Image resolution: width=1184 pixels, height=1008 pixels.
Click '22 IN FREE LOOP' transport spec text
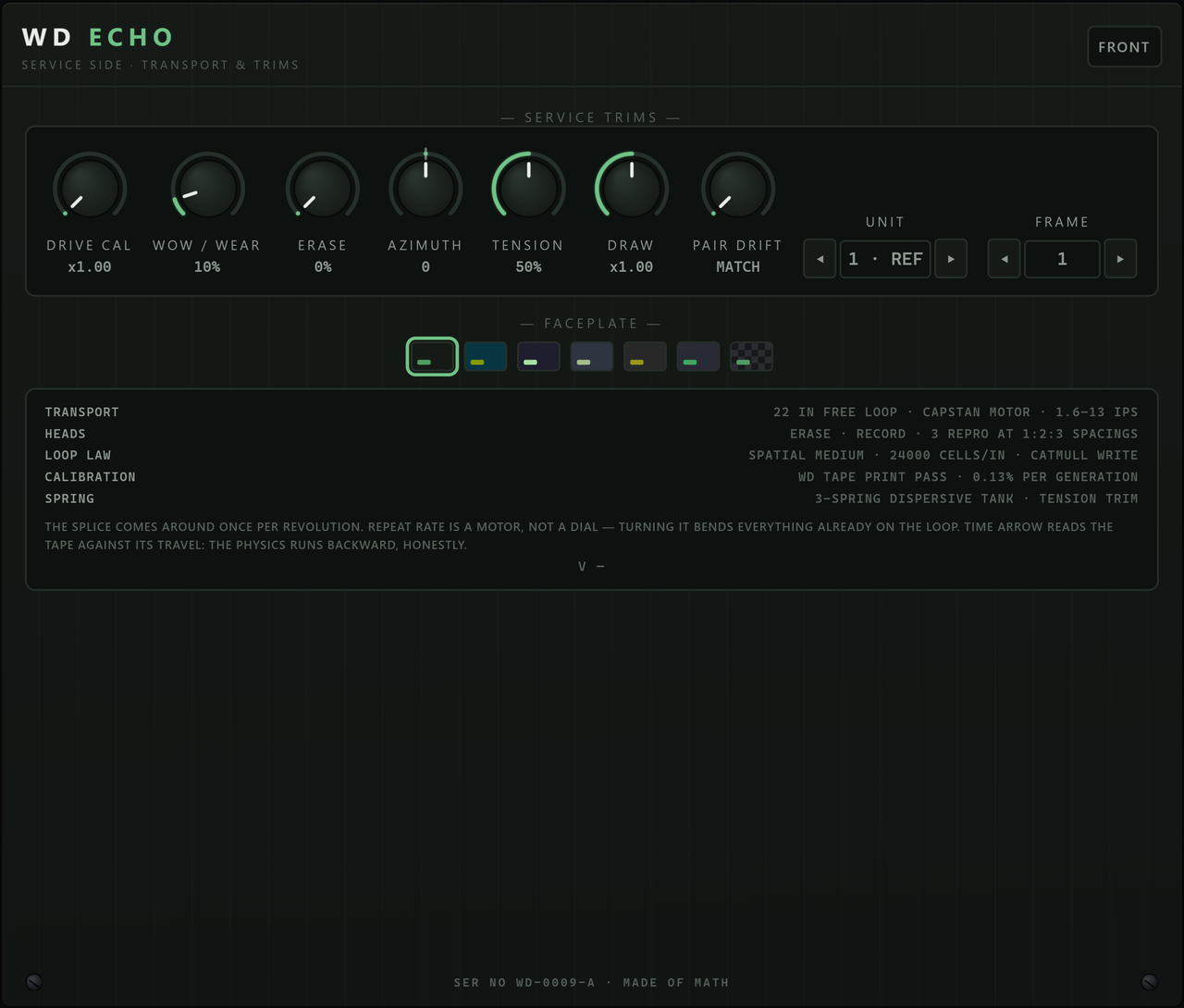coord(835,412)
